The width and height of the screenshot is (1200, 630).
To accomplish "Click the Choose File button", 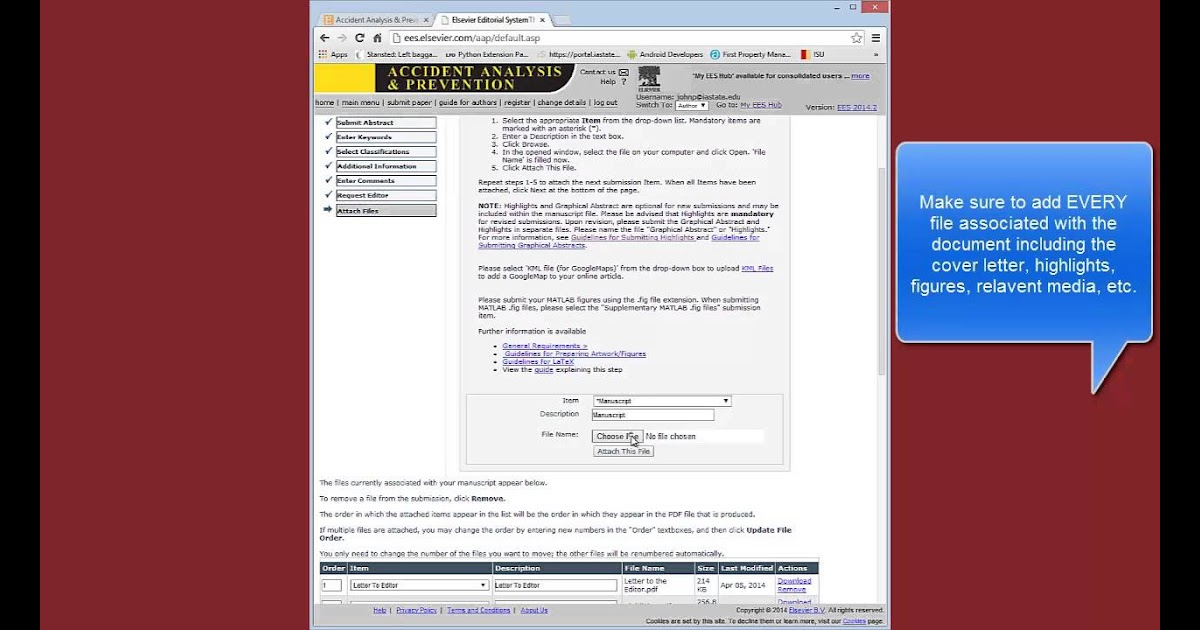I will pos(617,437).
